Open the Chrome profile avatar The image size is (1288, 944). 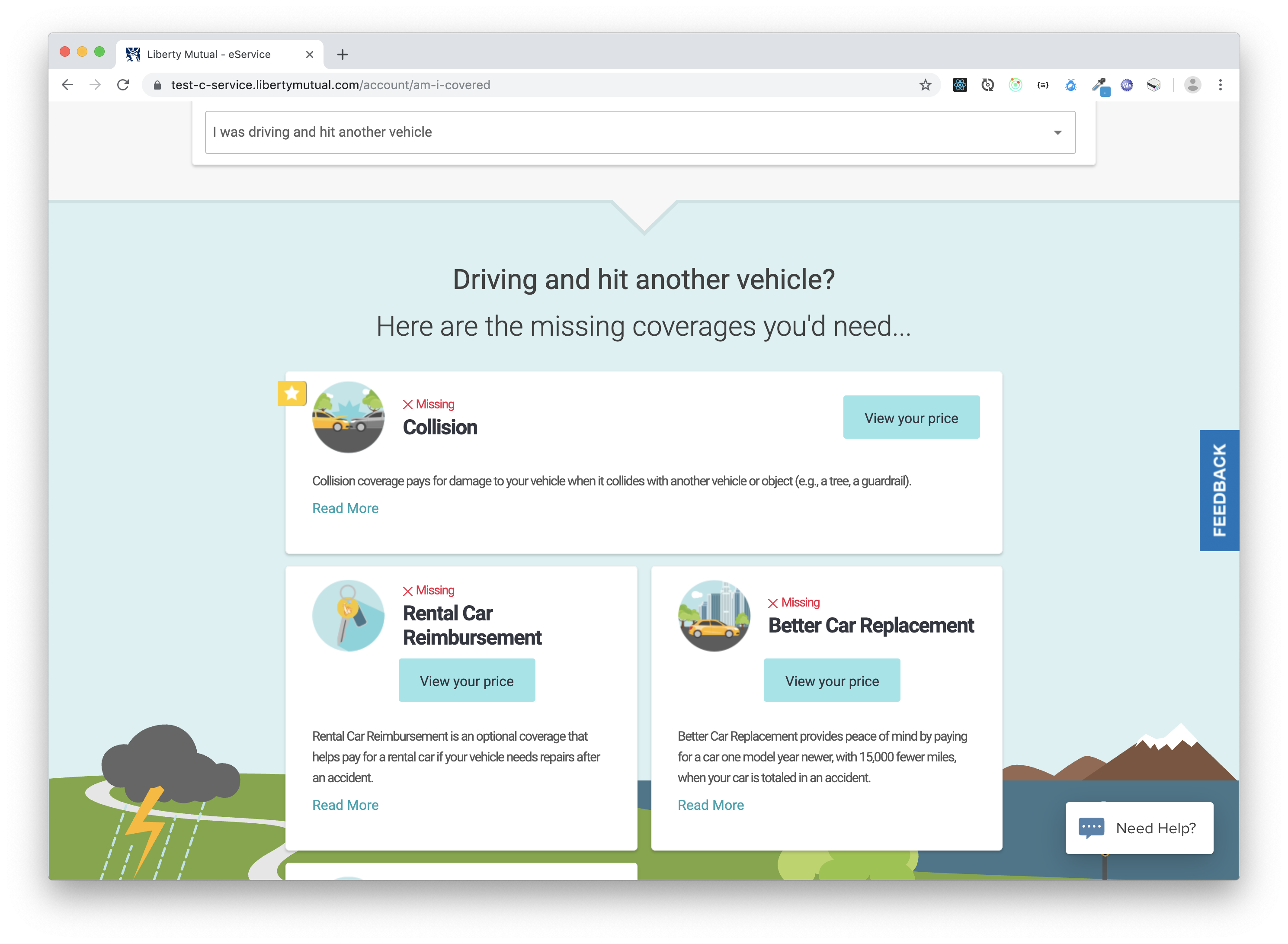coord(1192,85)
